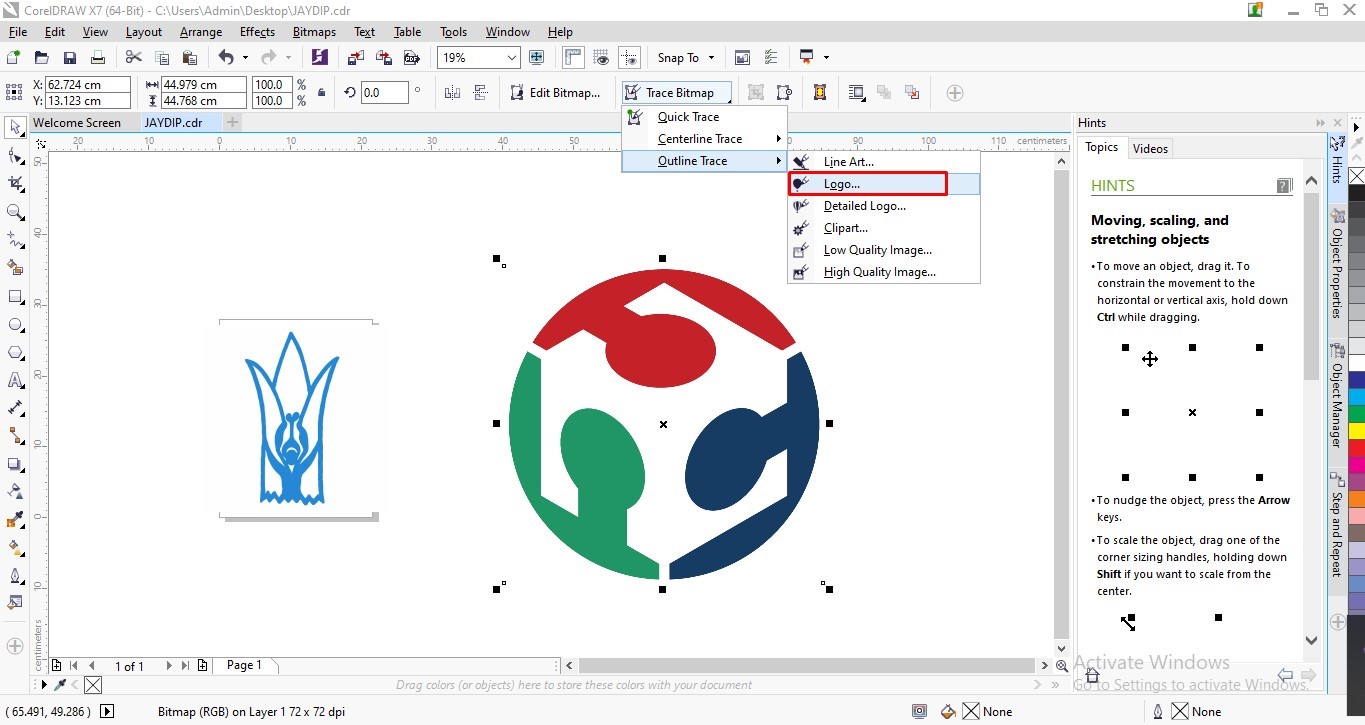Click the rotation angle input field
1365x725 pixels.
(384, 93)
